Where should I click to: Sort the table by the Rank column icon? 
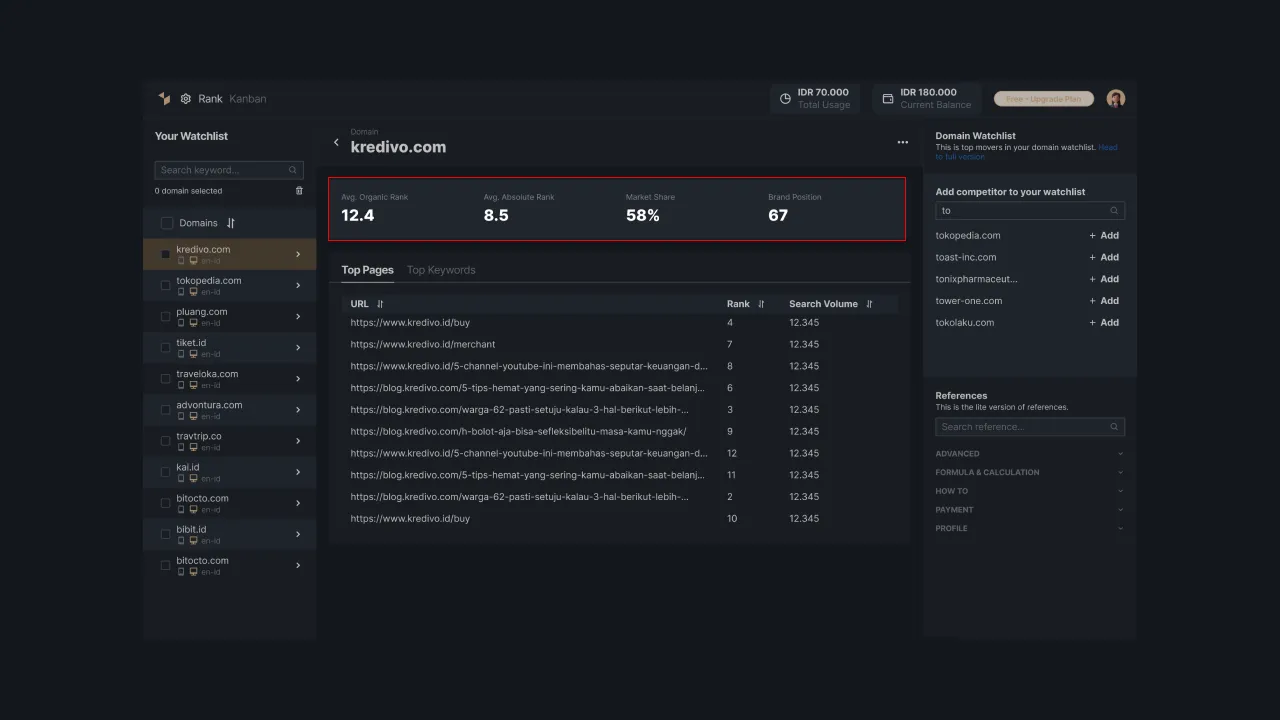click(x=761, y=304)
